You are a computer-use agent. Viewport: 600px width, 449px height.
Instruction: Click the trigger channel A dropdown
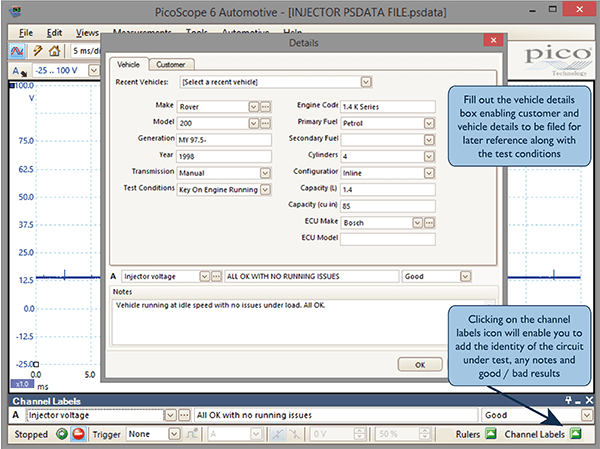tap(235, 434)
